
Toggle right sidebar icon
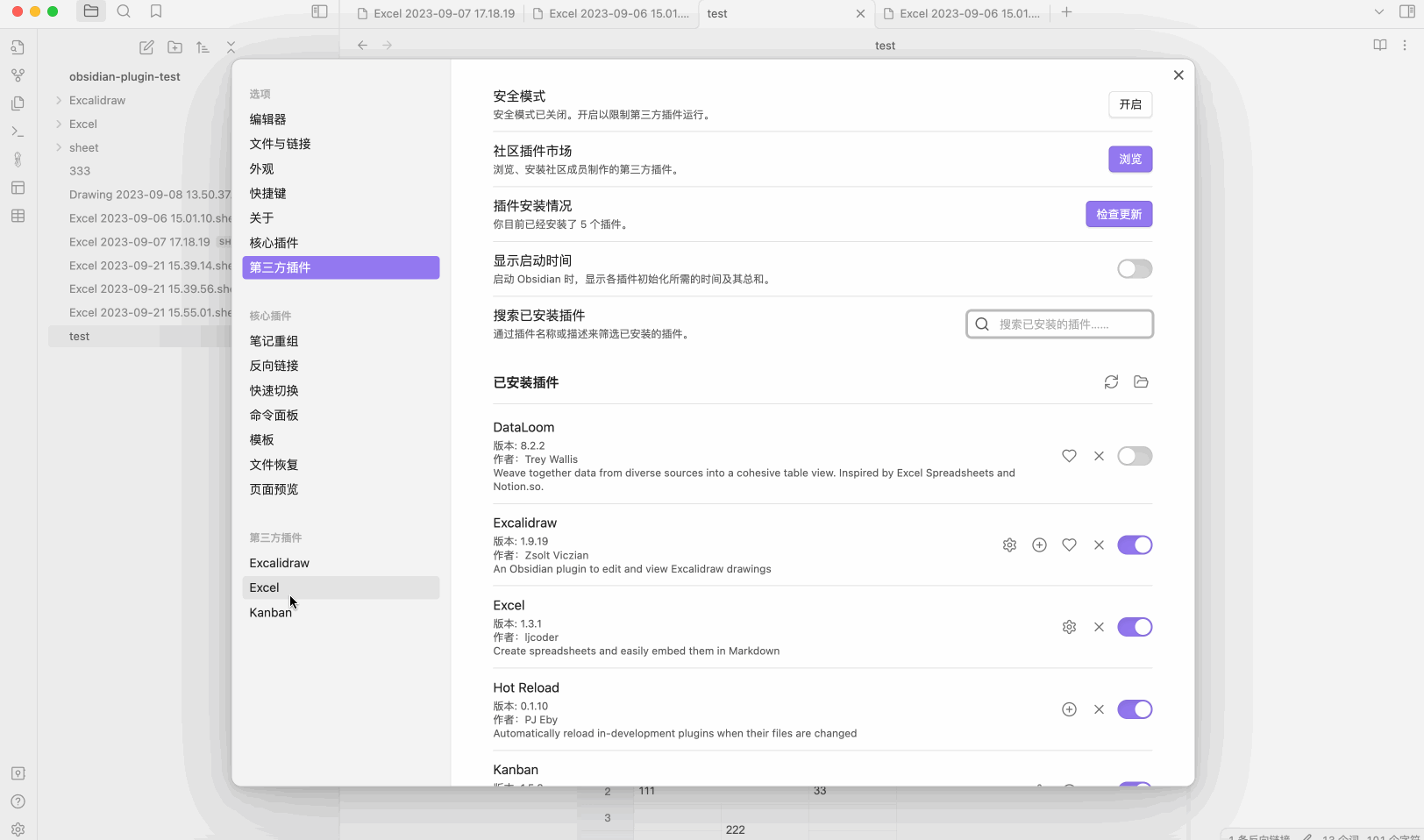click(1406, 11)
